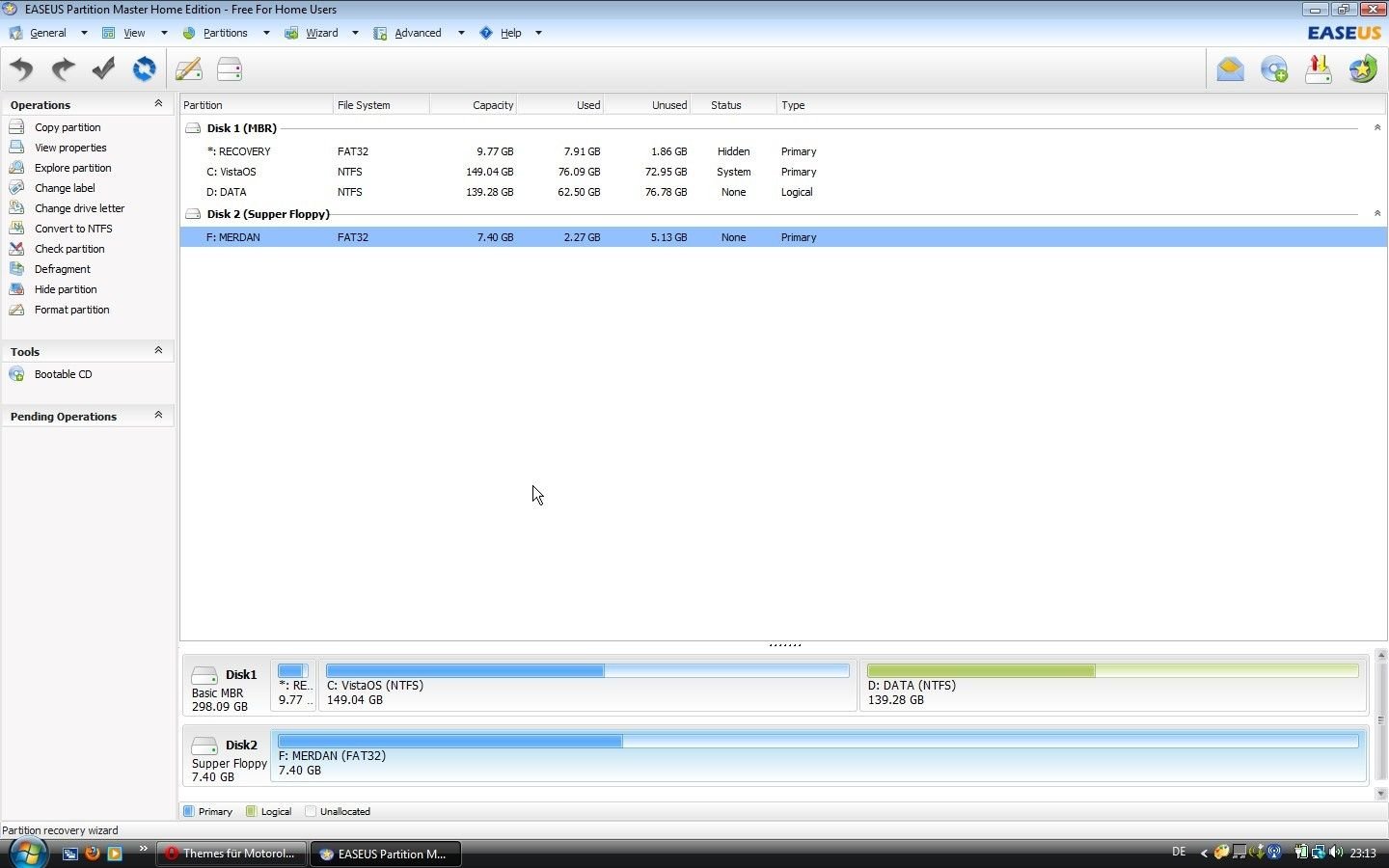Click the pane splitter grip dots
This screenshot has width=1389, height=868.
point(784,644)
